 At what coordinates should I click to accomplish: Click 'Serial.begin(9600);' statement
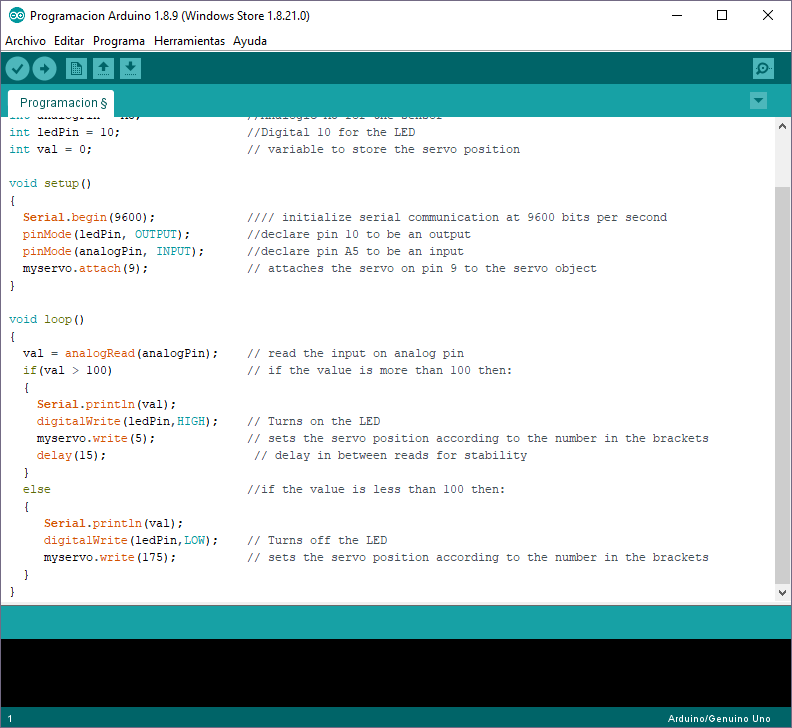tap(89, 217)
